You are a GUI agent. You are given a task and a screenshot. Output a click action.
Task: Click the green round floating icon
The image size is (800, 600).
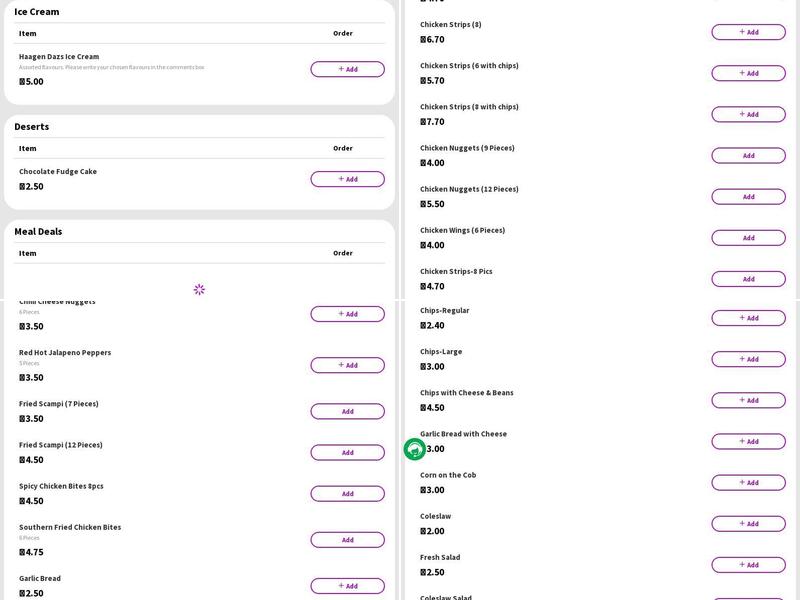click(x=414, y=450)
